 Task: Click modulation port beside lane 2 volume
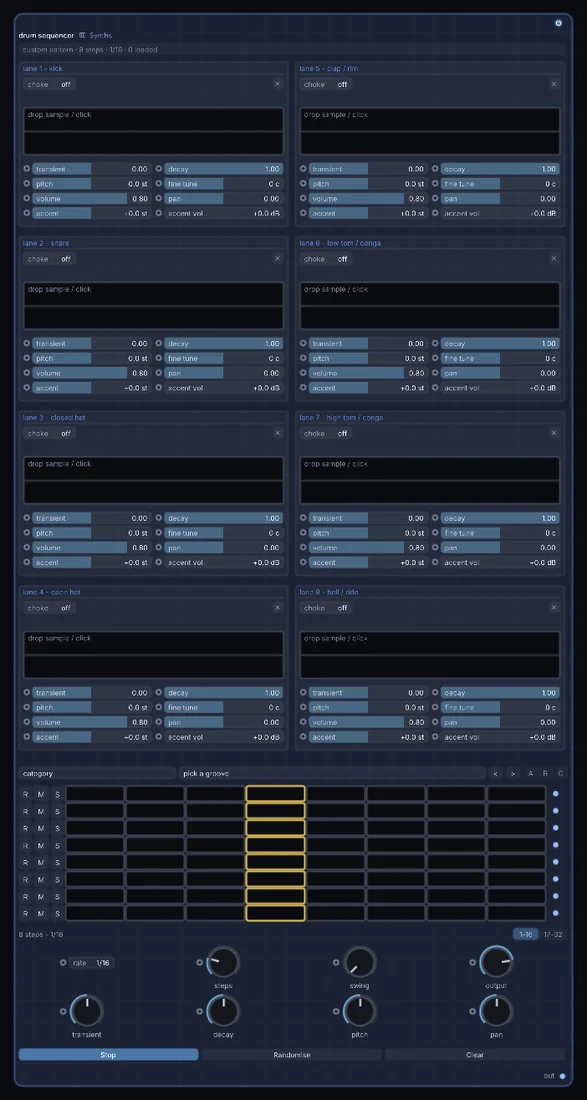27,373
